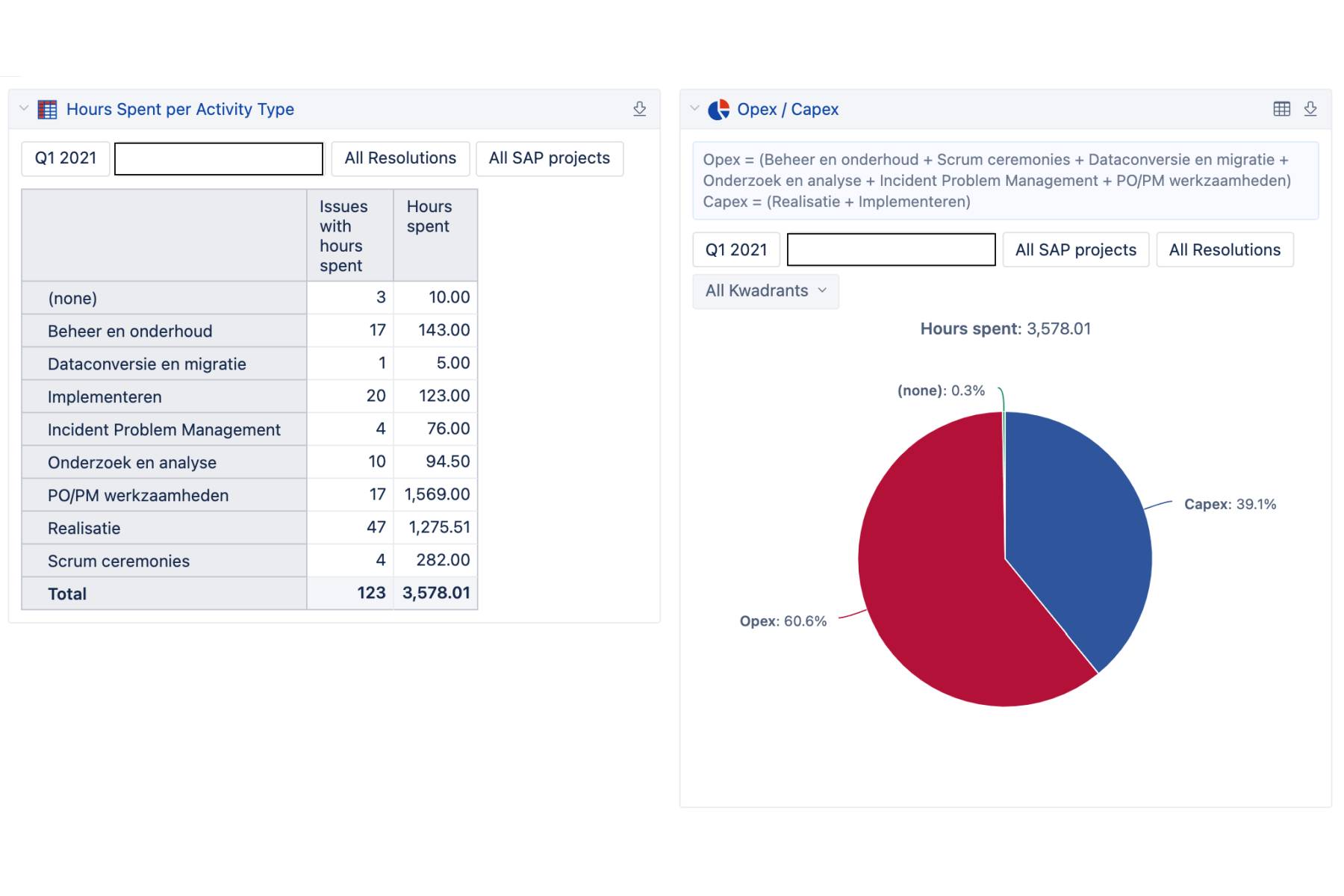
Task: Click the red Opex pie slice
Action: (941, 582)
